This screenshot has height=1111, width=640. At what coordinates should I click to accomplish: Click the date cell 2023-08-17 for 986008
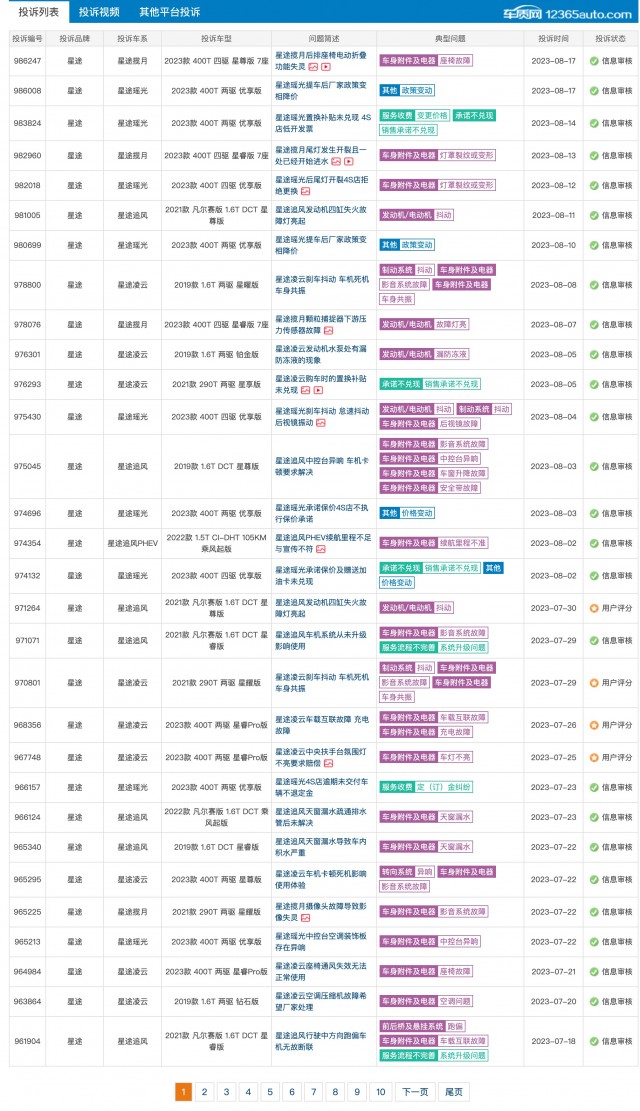pos(554,91)
